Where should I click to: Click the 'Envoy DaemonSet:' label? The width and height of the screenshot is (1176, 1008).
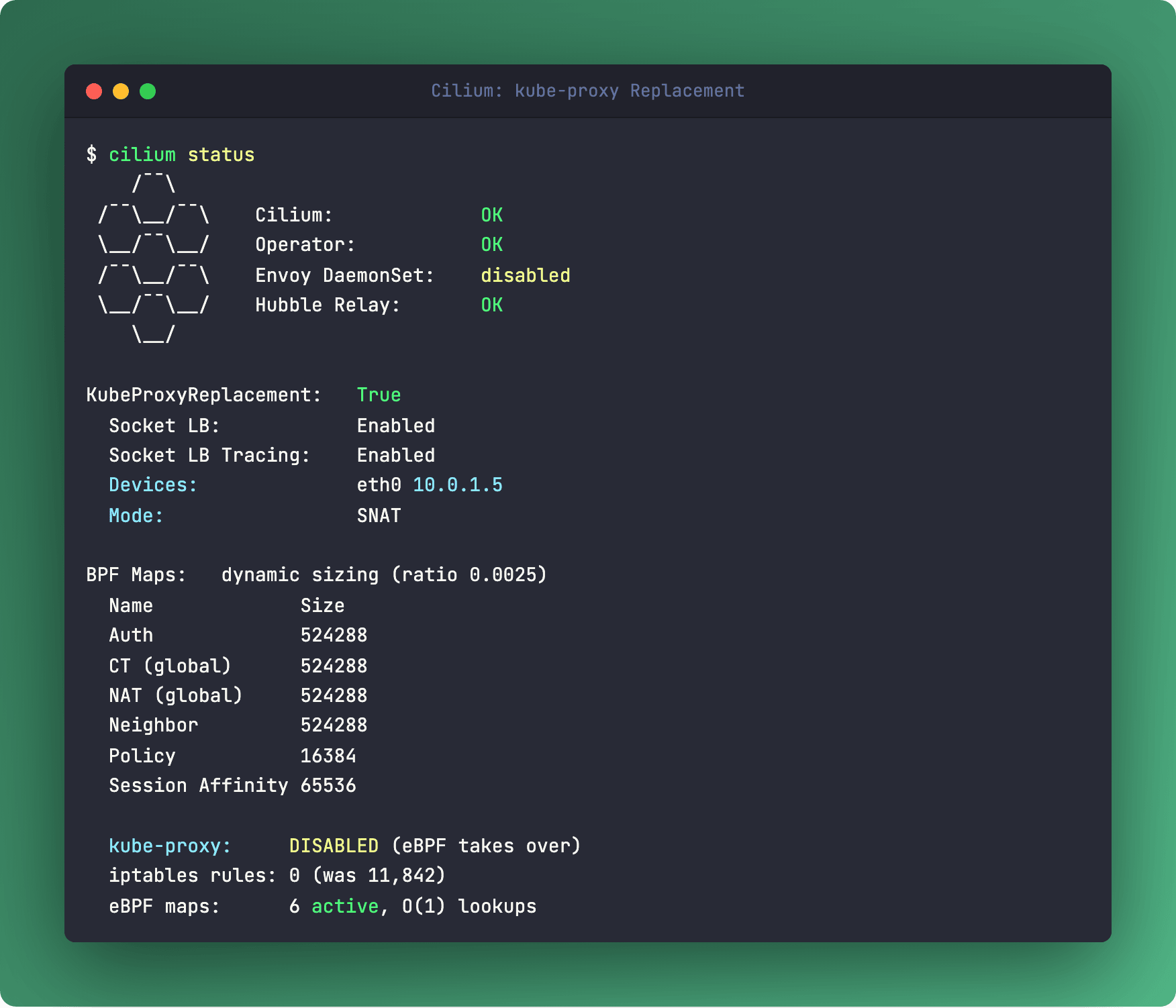click(345, 275)
